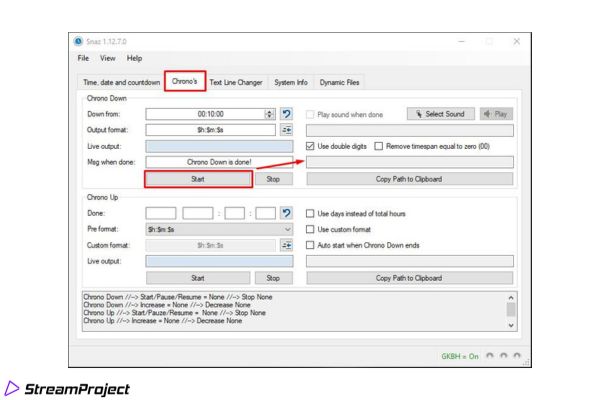Click the StreamProject logo

(68, 387)
